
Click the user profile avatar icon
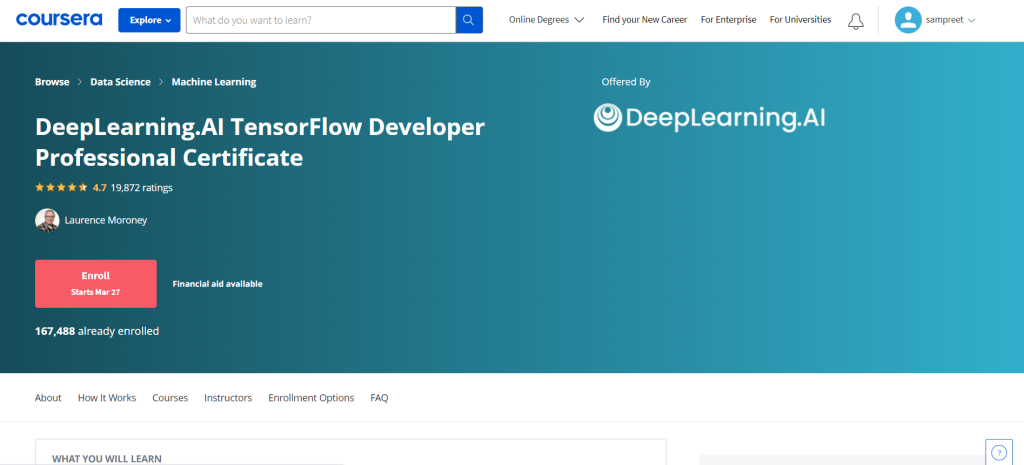click(x=907, y=20)
